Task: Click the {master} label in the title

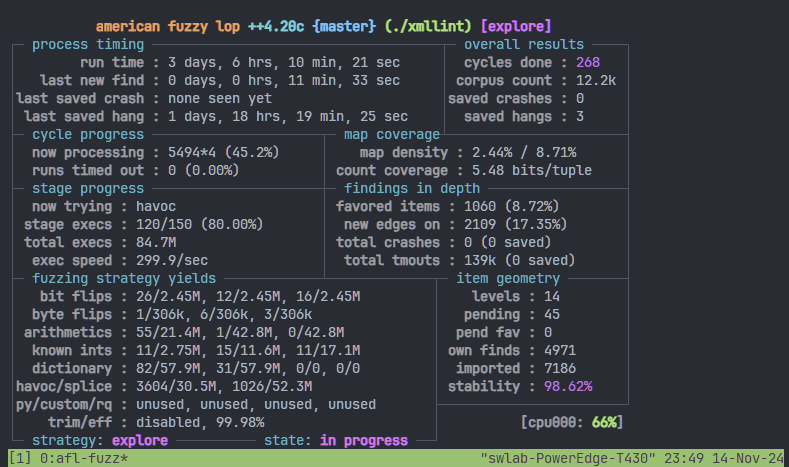Action: tap(344, 26)
